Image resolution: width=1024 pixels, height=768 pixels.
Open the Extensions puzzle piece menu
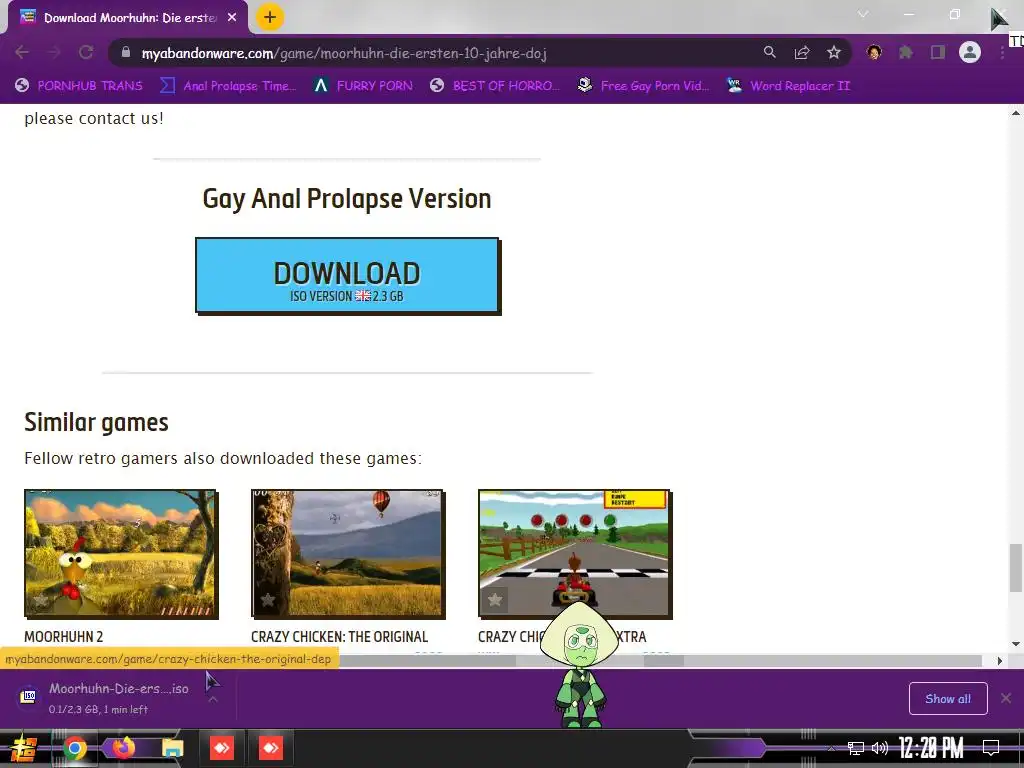click(906, 52)
